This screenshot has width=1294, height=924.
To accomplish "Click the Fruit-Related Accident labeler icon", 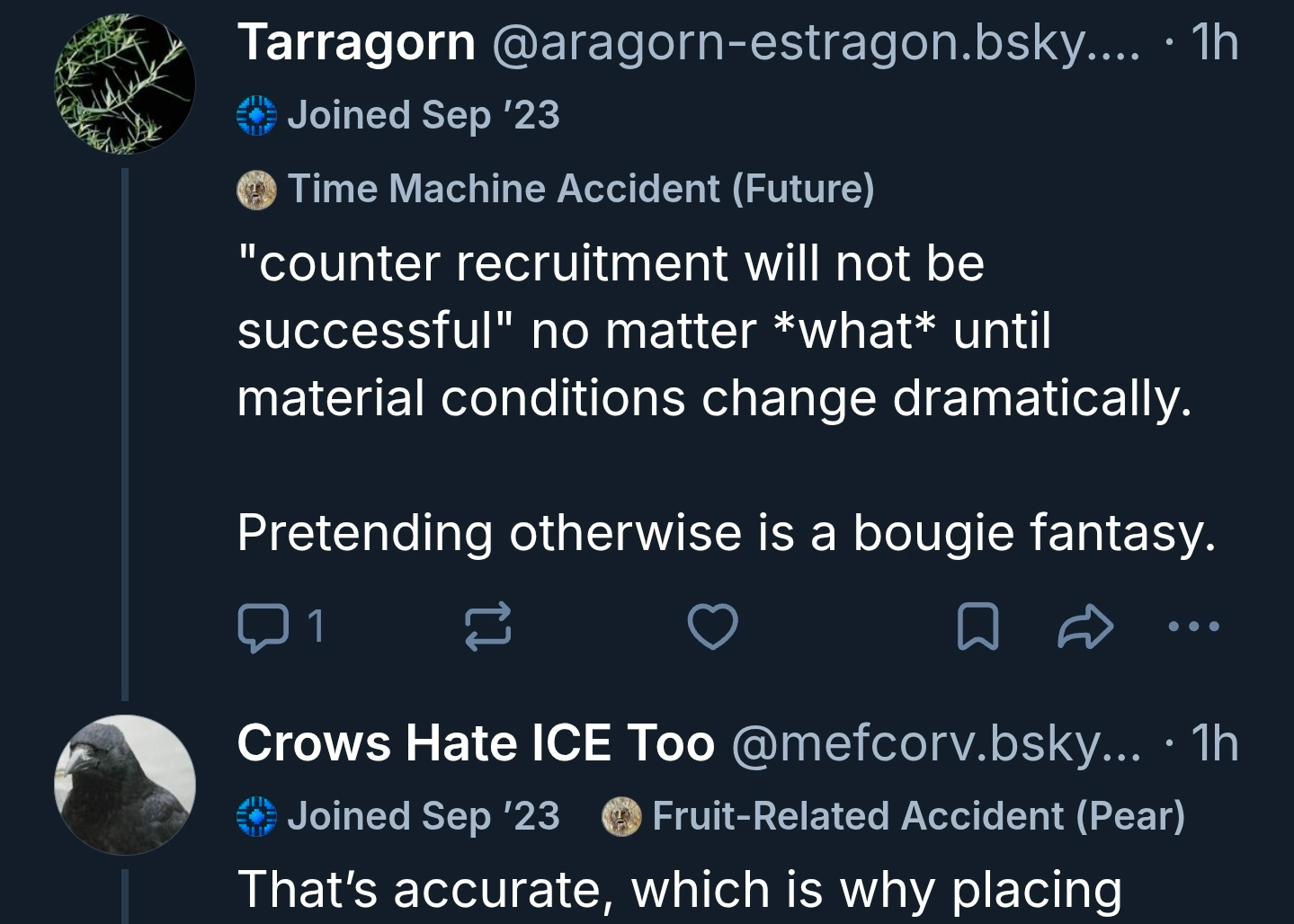I will point(621,816).
